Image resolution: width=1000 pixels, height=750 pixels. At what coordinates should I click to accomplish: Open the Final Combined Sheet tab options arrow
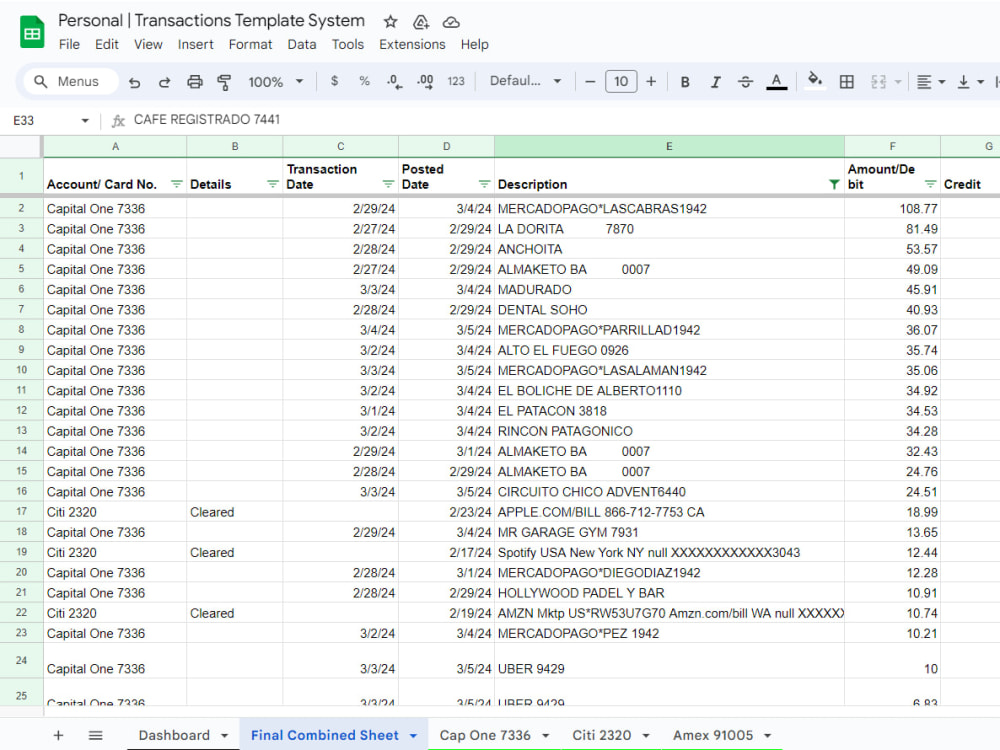coord(413,736)
